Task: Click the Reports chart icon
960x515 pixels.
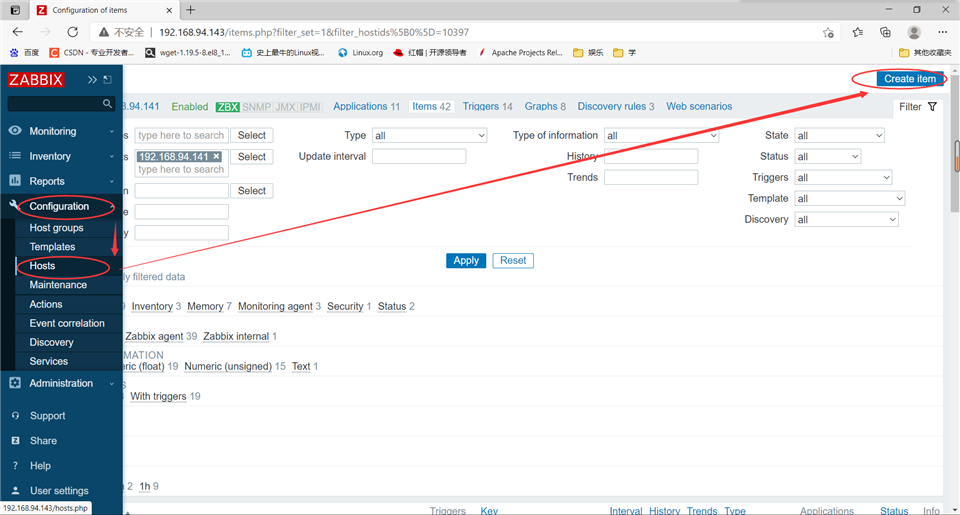Action: [15, 181]
